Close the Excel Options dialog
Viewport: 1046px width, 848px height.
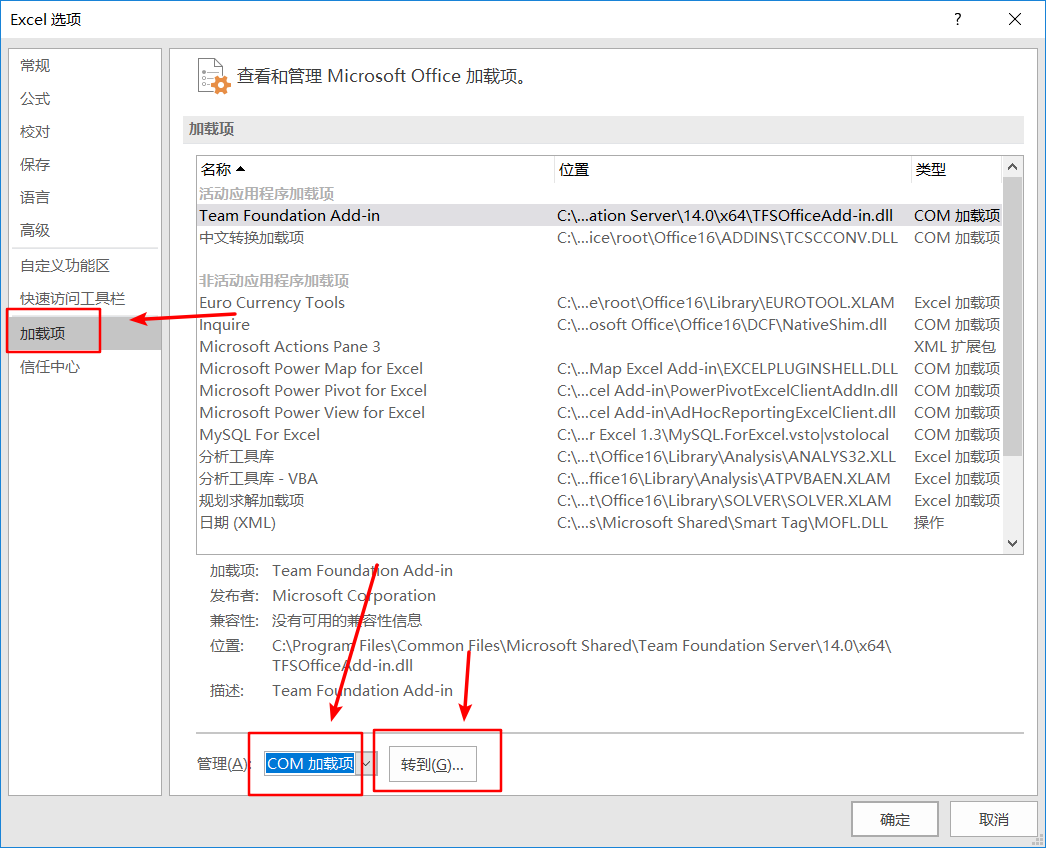1015,19
